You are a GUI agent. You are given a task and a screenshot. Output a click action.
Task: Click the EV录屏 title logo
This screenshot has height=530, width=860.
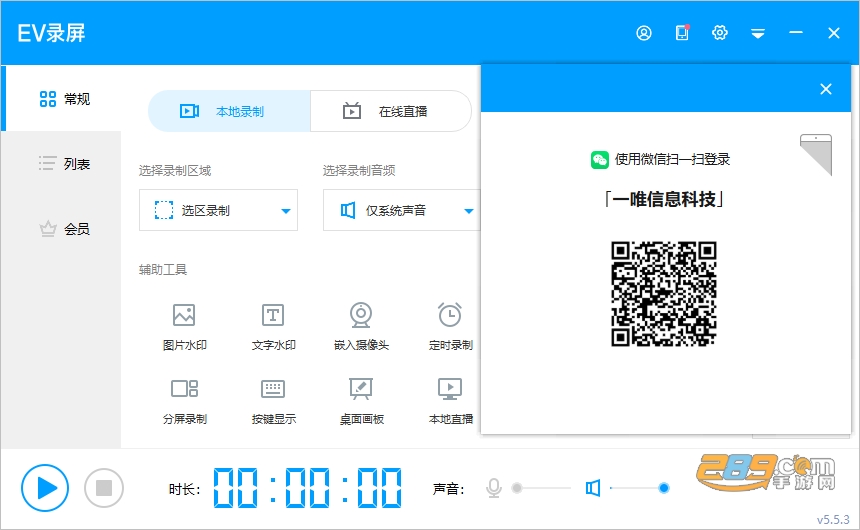52,33
